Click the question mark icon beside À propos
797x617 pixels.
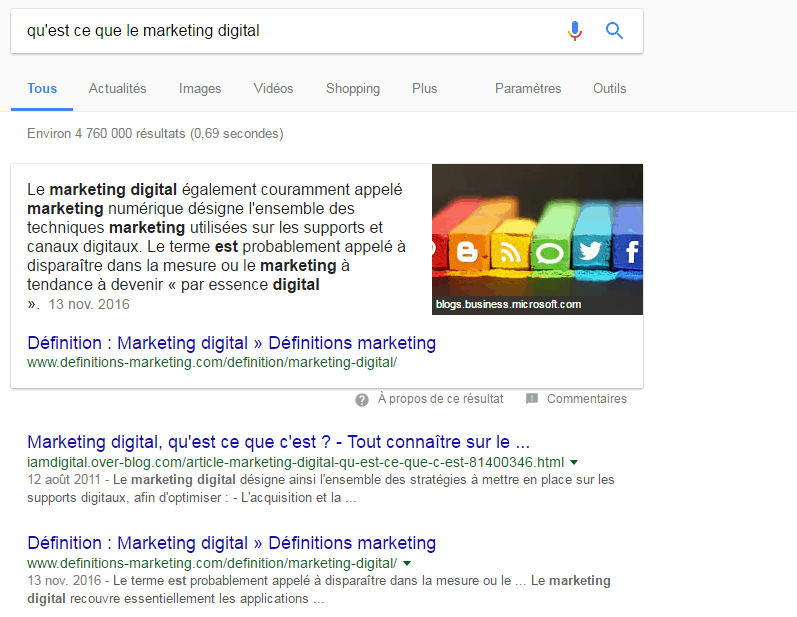362,400
